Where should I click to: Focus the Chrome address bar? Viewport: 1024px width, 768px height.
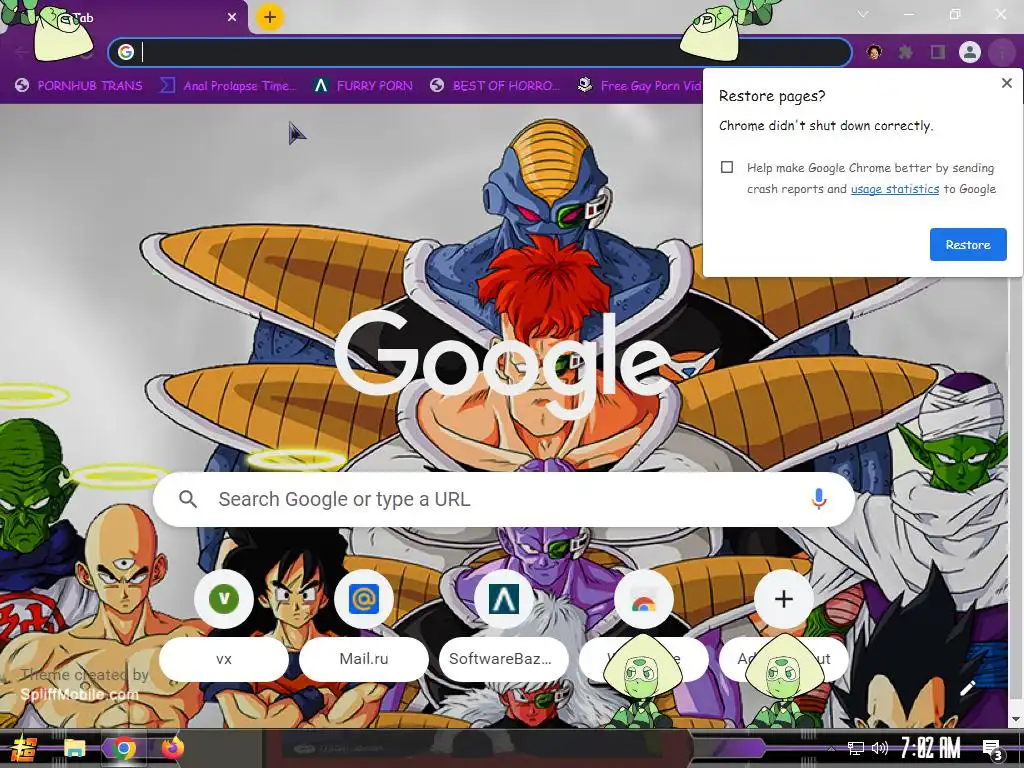tap(480, 52)
